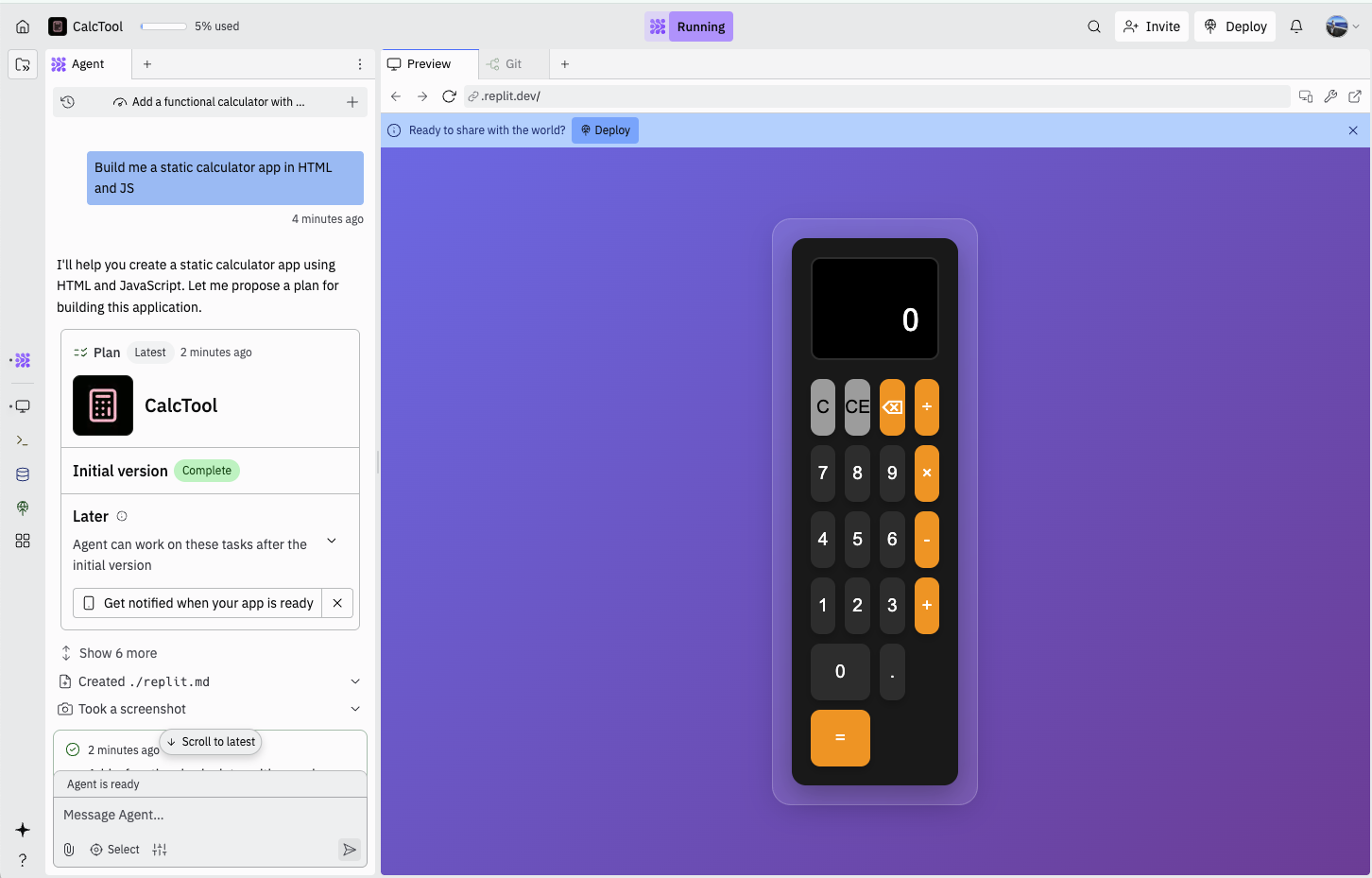Dismiss the get notified prompt
Image resolution: width=1372 pixels, height=878 pixels.
[337, 603]
